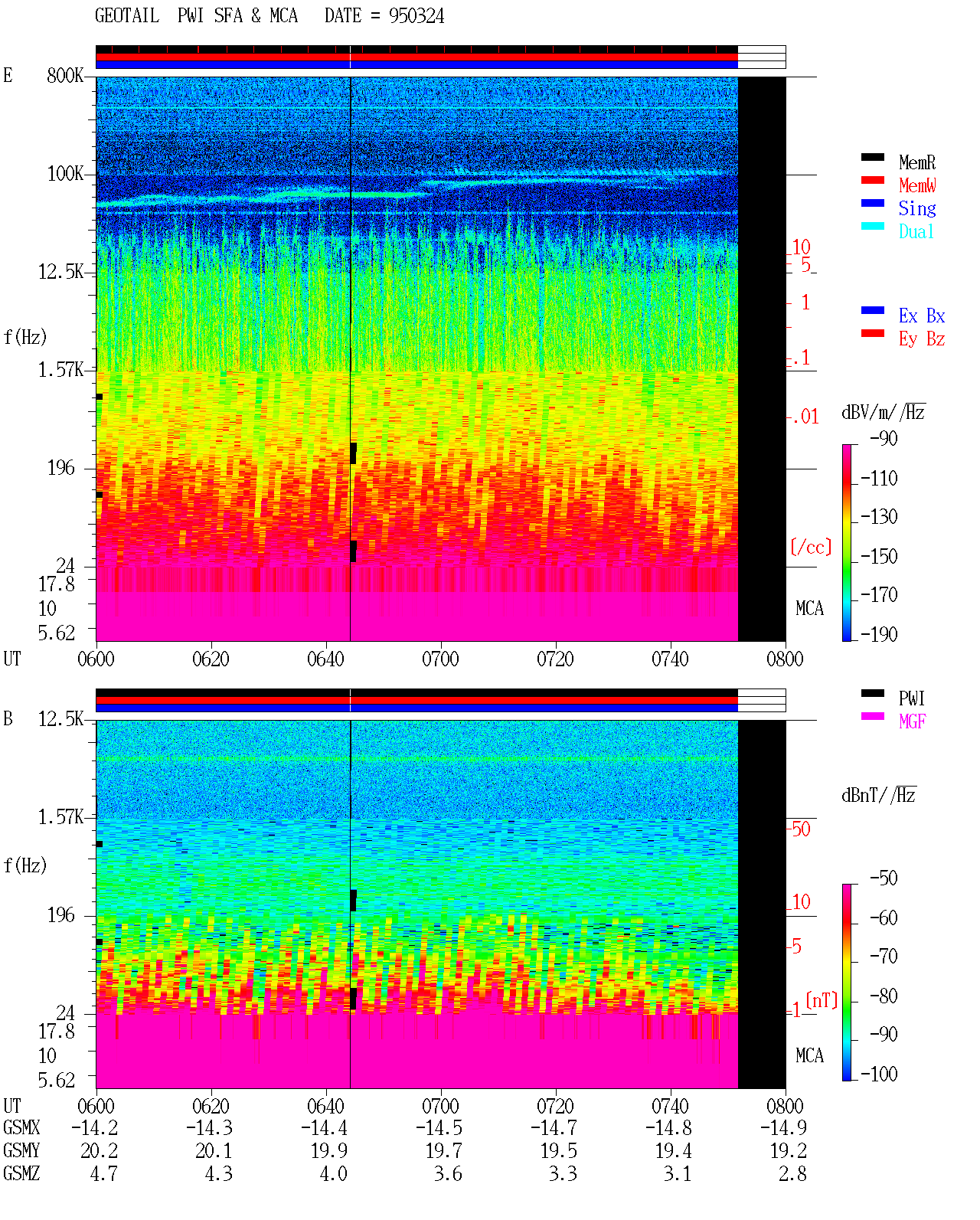Click the GEOTAIL PWI SFA & MCA title
Viewport: 980px width, 1220px height.
197,16
